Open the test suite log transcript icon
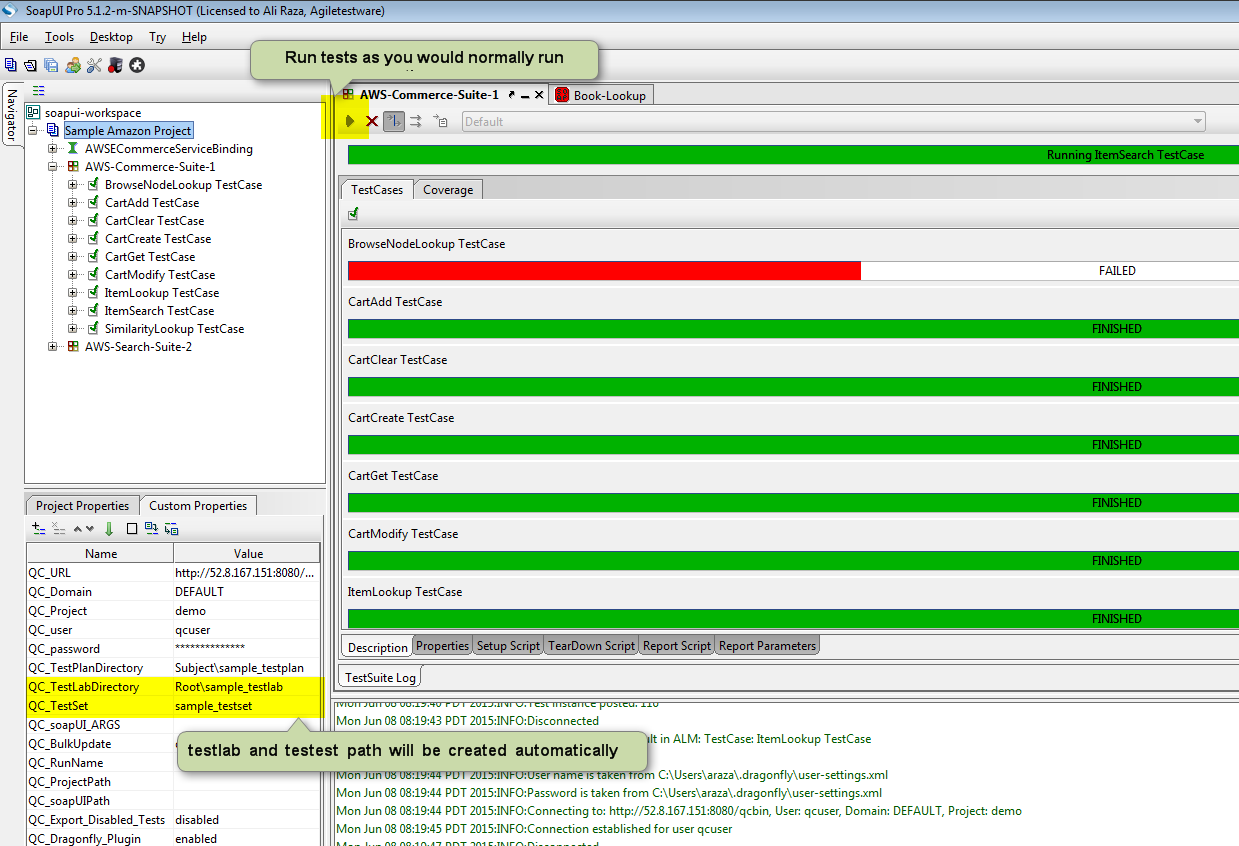The width and height of the screenshot is (1239, 846). (x=440, y=121)
